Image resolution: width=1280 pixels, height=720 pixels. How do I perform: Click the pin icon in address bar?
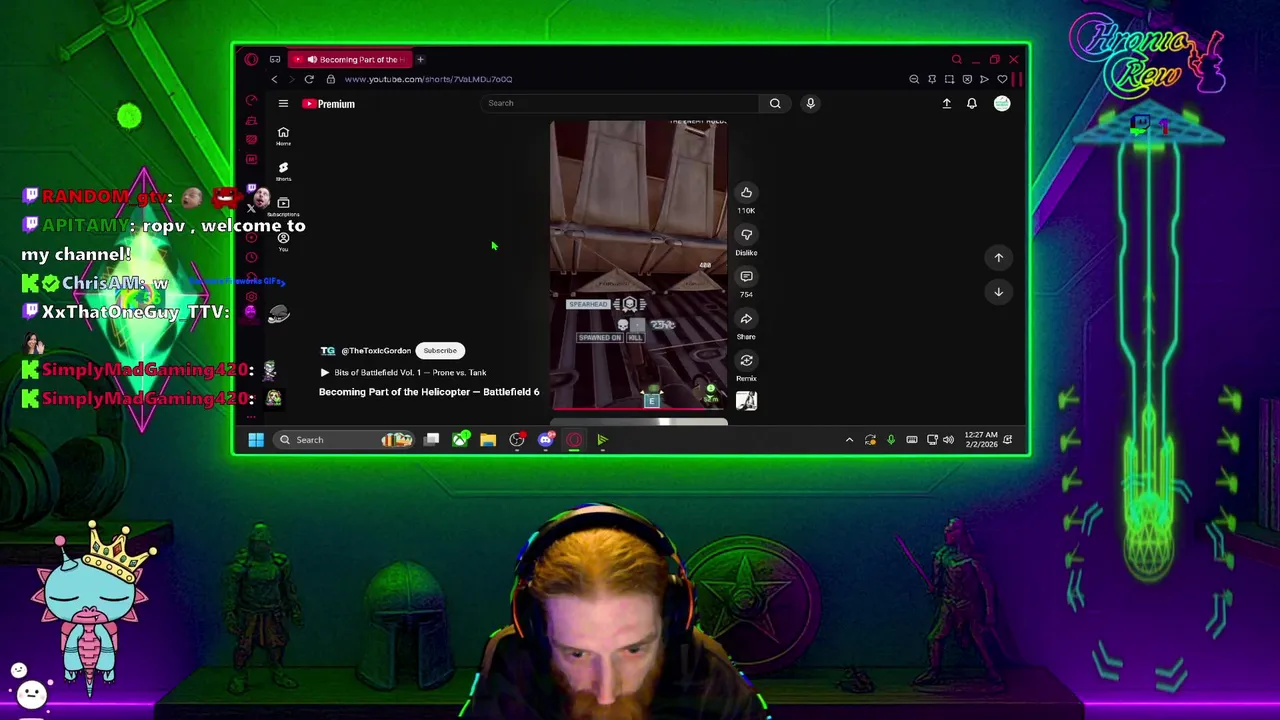[x=932, y=79]
